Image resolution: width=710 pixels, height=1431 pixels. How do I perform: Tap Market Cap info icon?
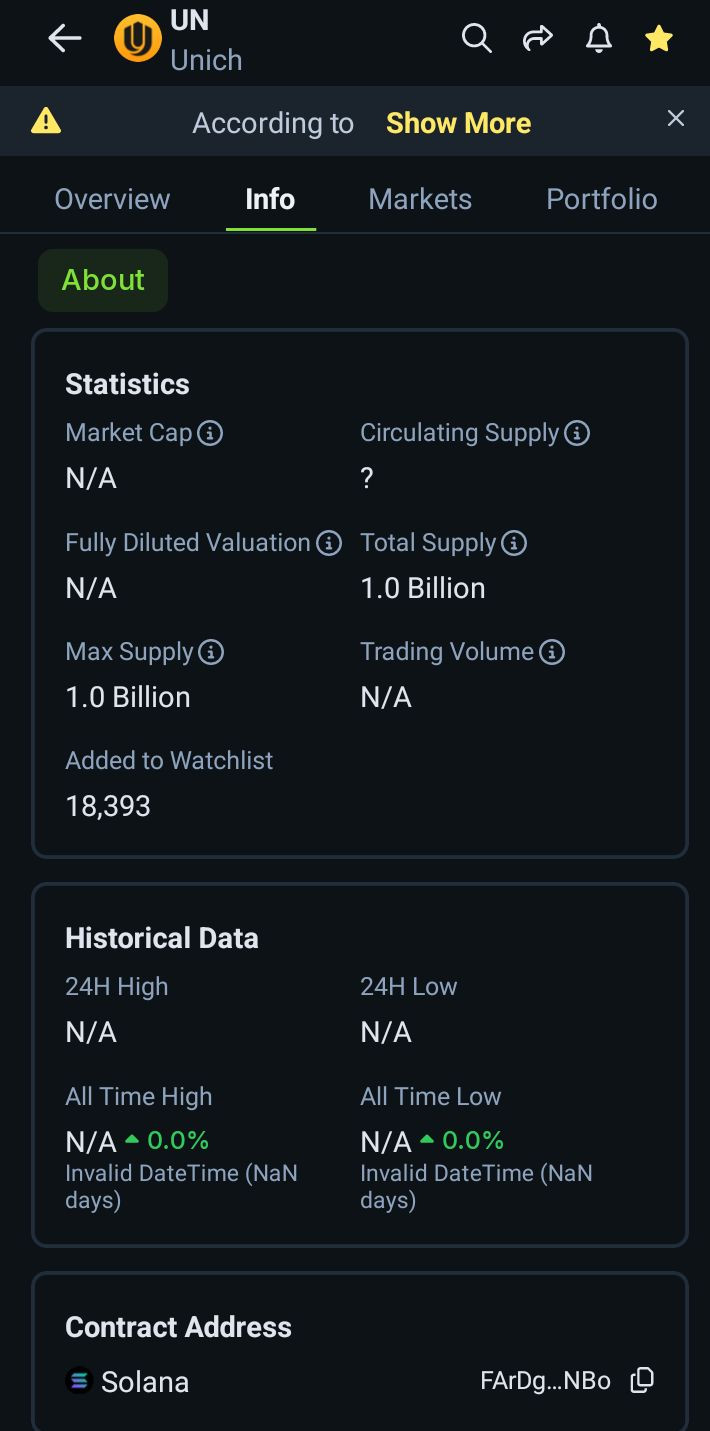coord(210,433)
